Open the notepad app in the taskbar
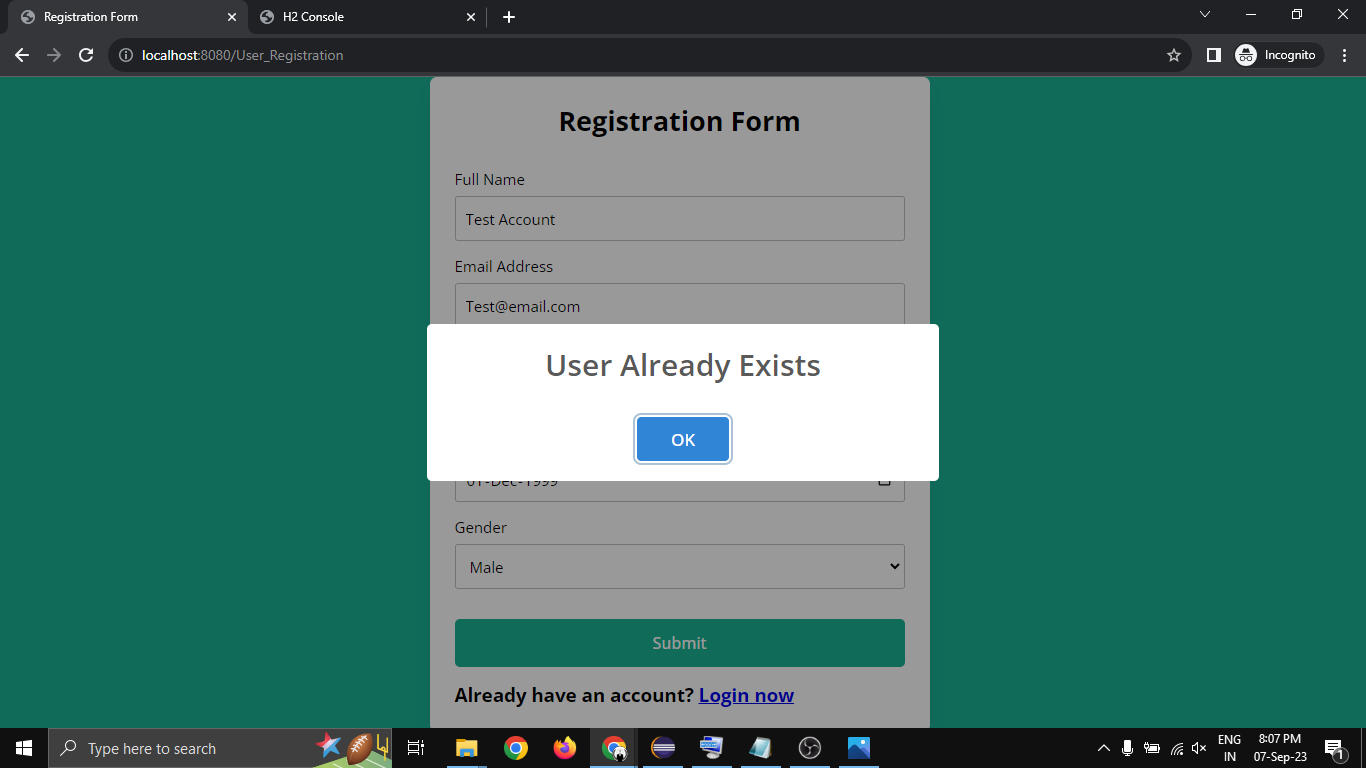The image size is (1366, 768). (x=761, y=748)
